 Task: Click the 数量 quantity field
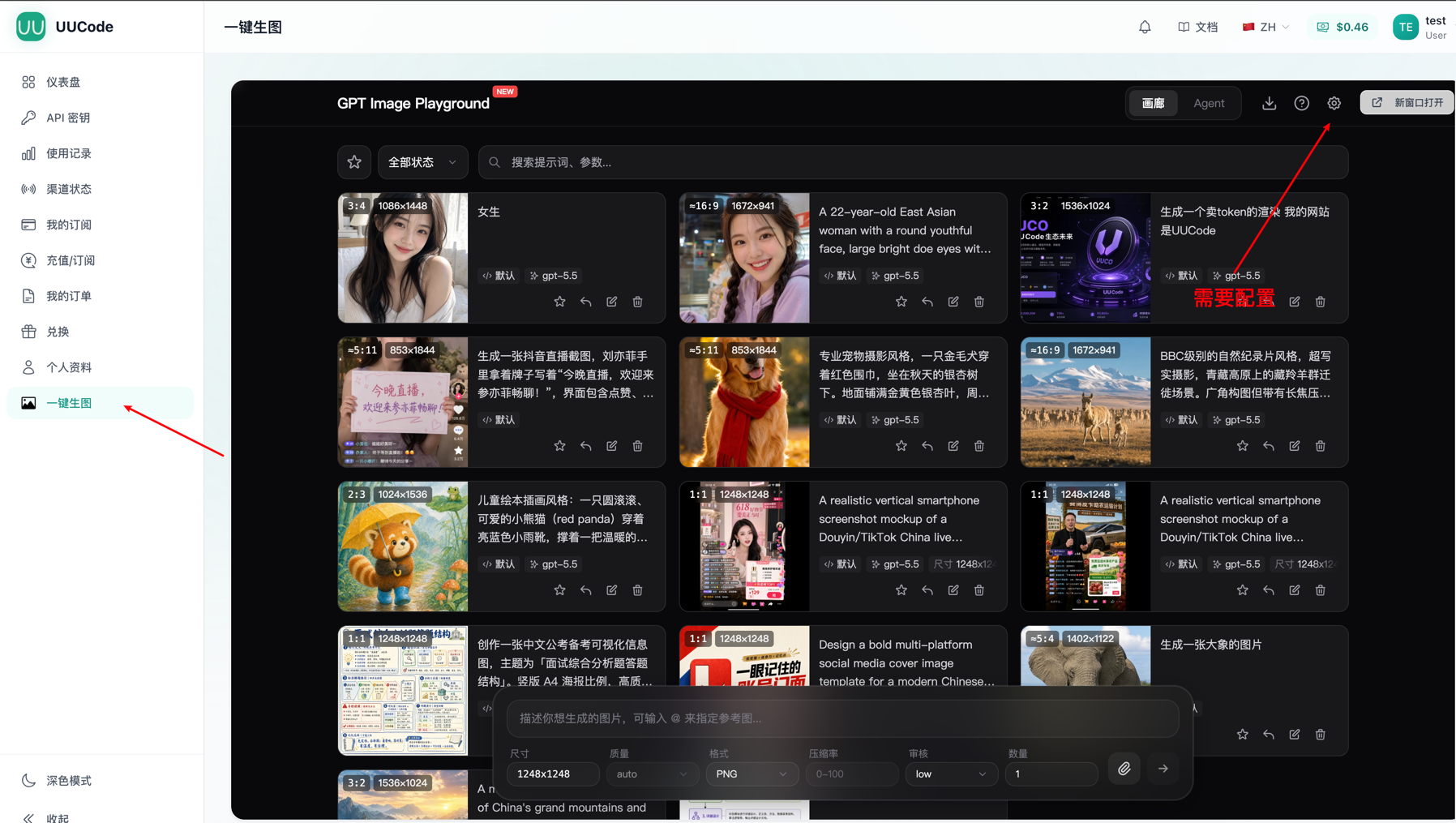coord(1051,774)
